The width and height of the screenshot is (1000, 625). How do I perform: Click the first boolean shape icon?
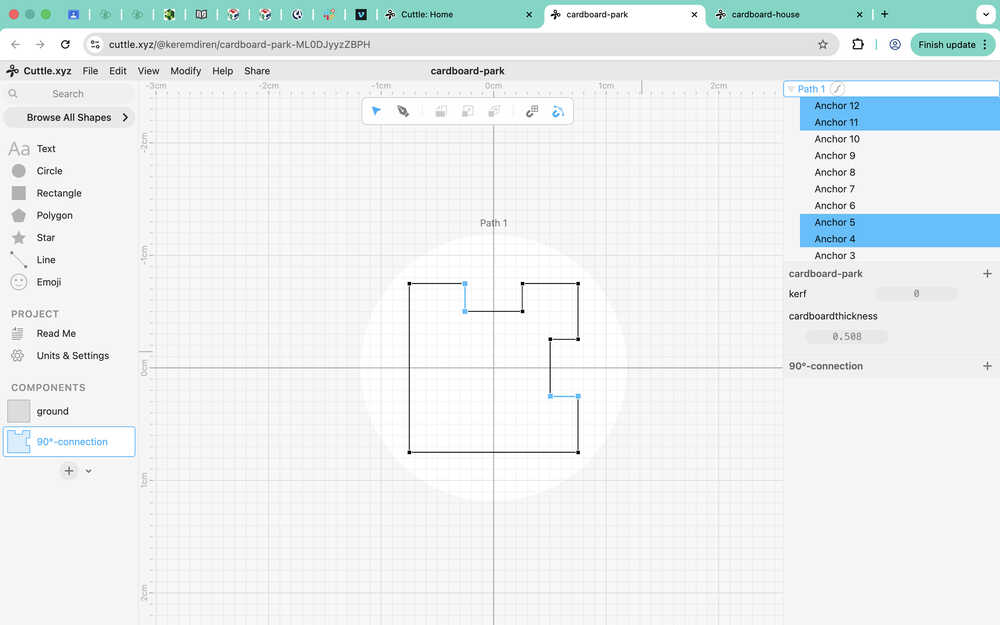pyautogui.click(x=441, y=112)
